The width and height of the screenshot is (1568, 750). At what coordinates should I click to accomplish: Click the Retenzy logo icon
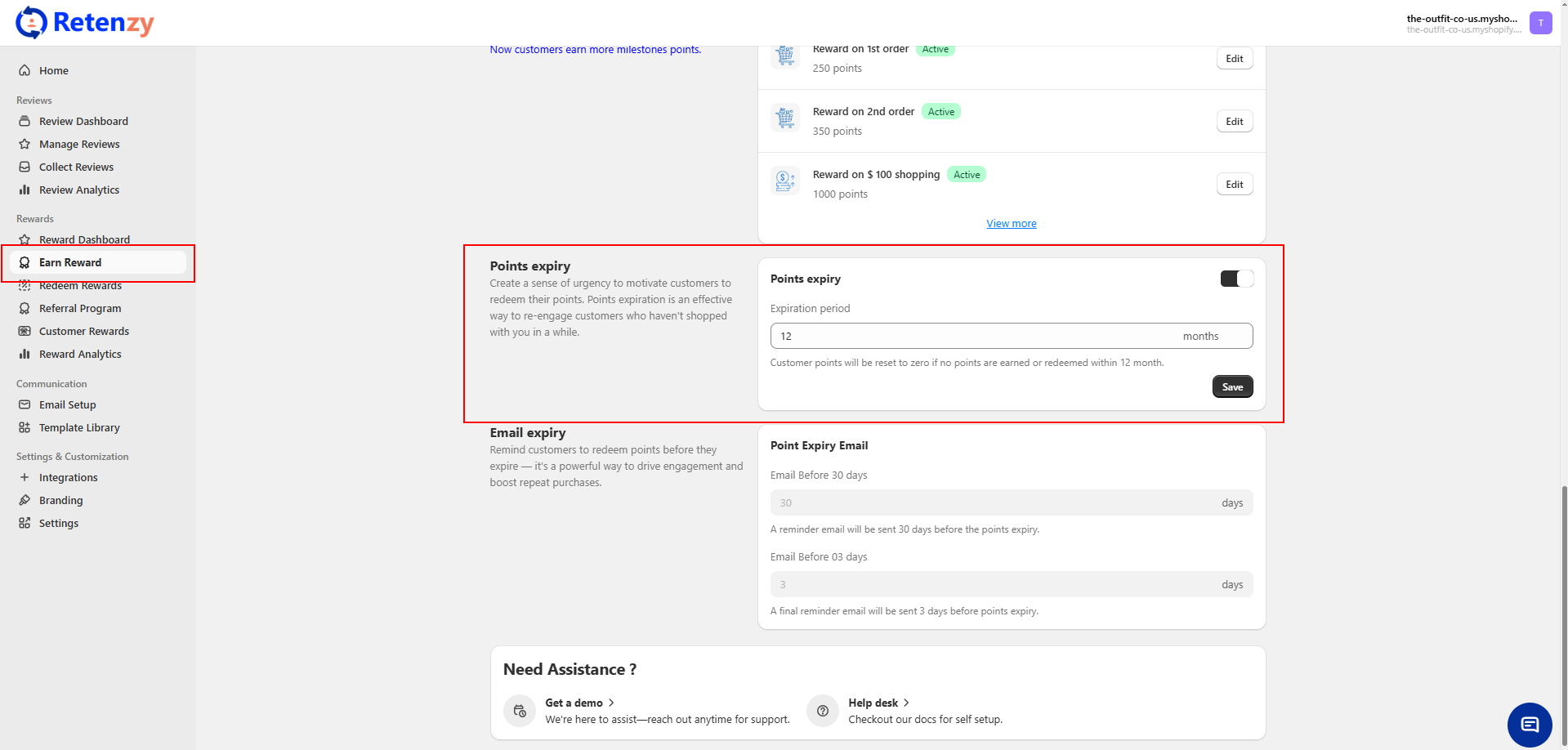click(x=31, y=23)
